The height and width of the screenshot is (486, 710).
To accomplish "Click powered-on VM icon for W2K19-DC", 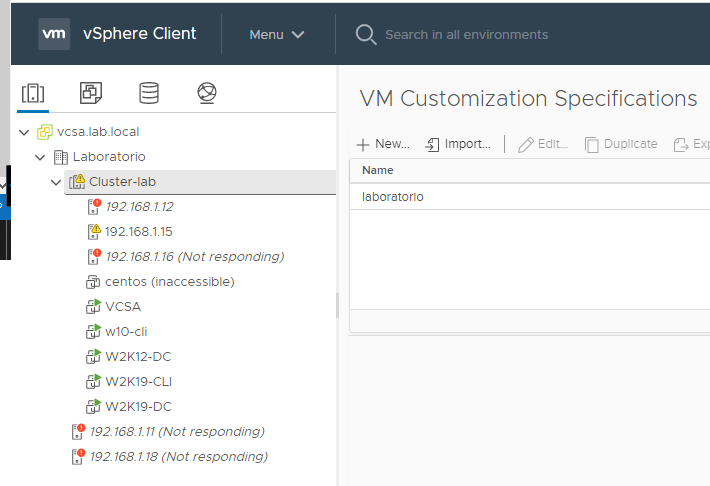I will 93,406.
